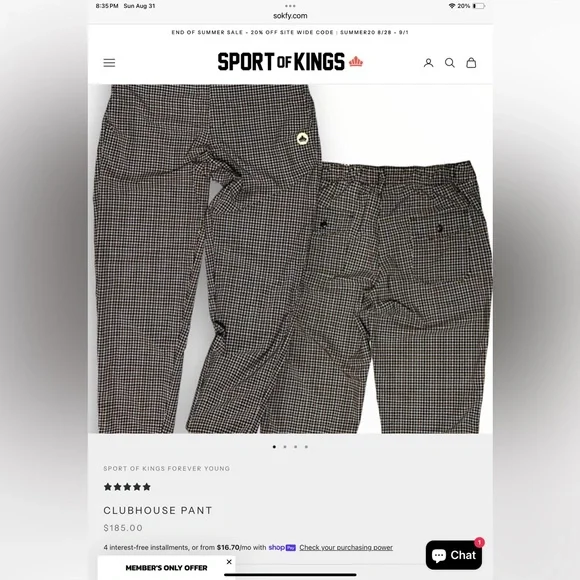Screen dimensions: 580x580
Task: Select the third image carousel dot
Action: coord(296,447)
